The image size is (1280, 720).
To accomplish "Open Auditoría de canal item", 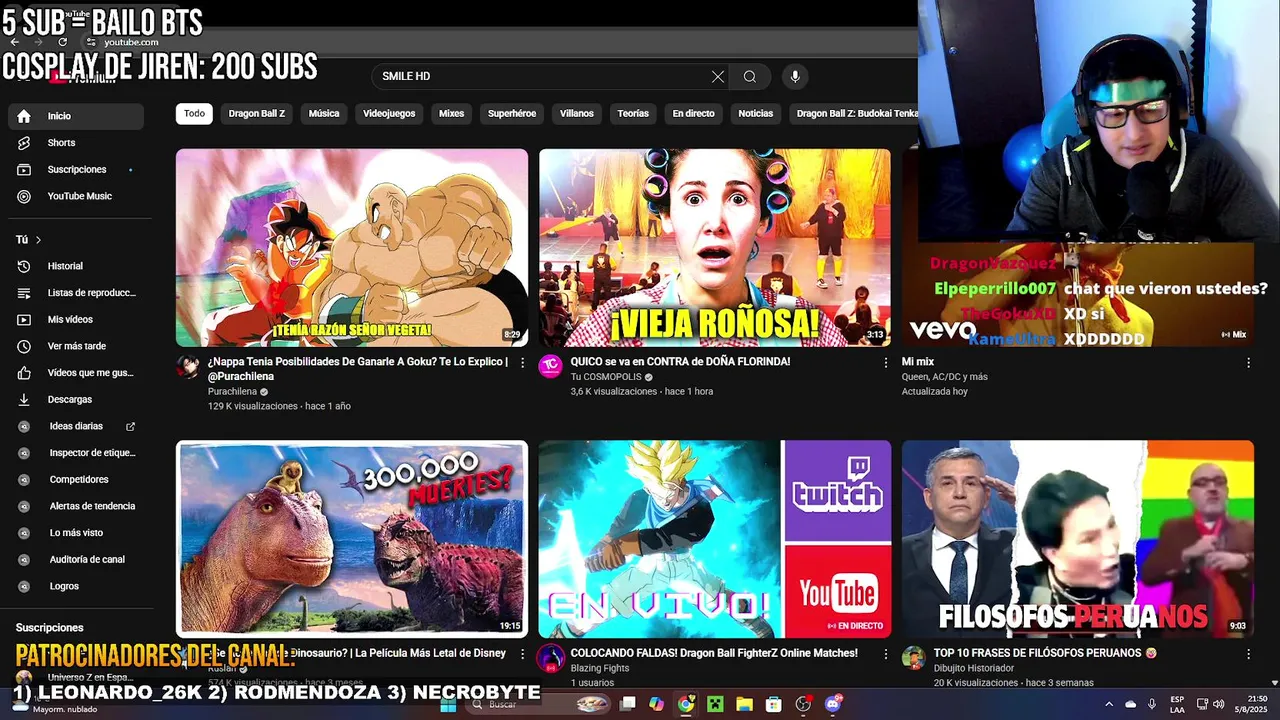I will [x=76, y=559].
